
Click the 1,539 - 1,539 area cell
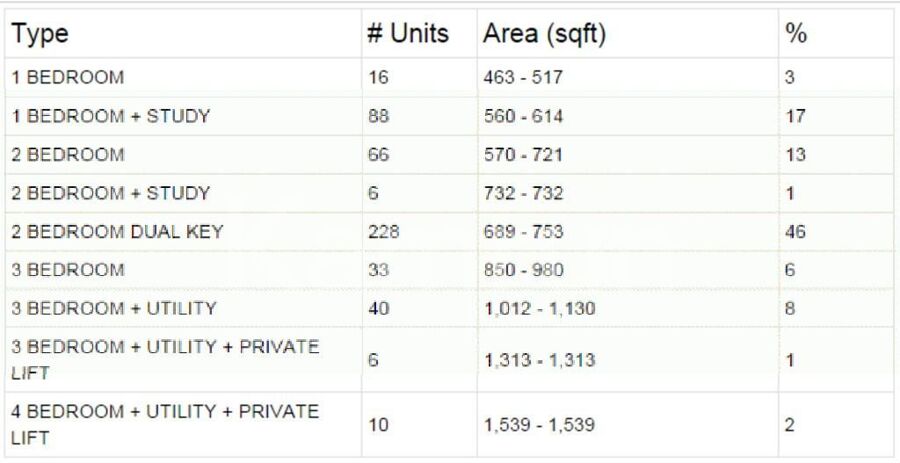pyautogui.click(x=539, y=425)
